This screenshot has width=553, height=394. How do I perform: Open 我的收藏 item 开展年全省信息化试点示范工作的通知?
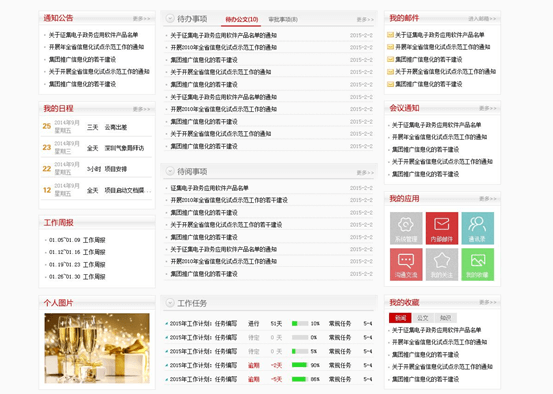tap(439, 342)
